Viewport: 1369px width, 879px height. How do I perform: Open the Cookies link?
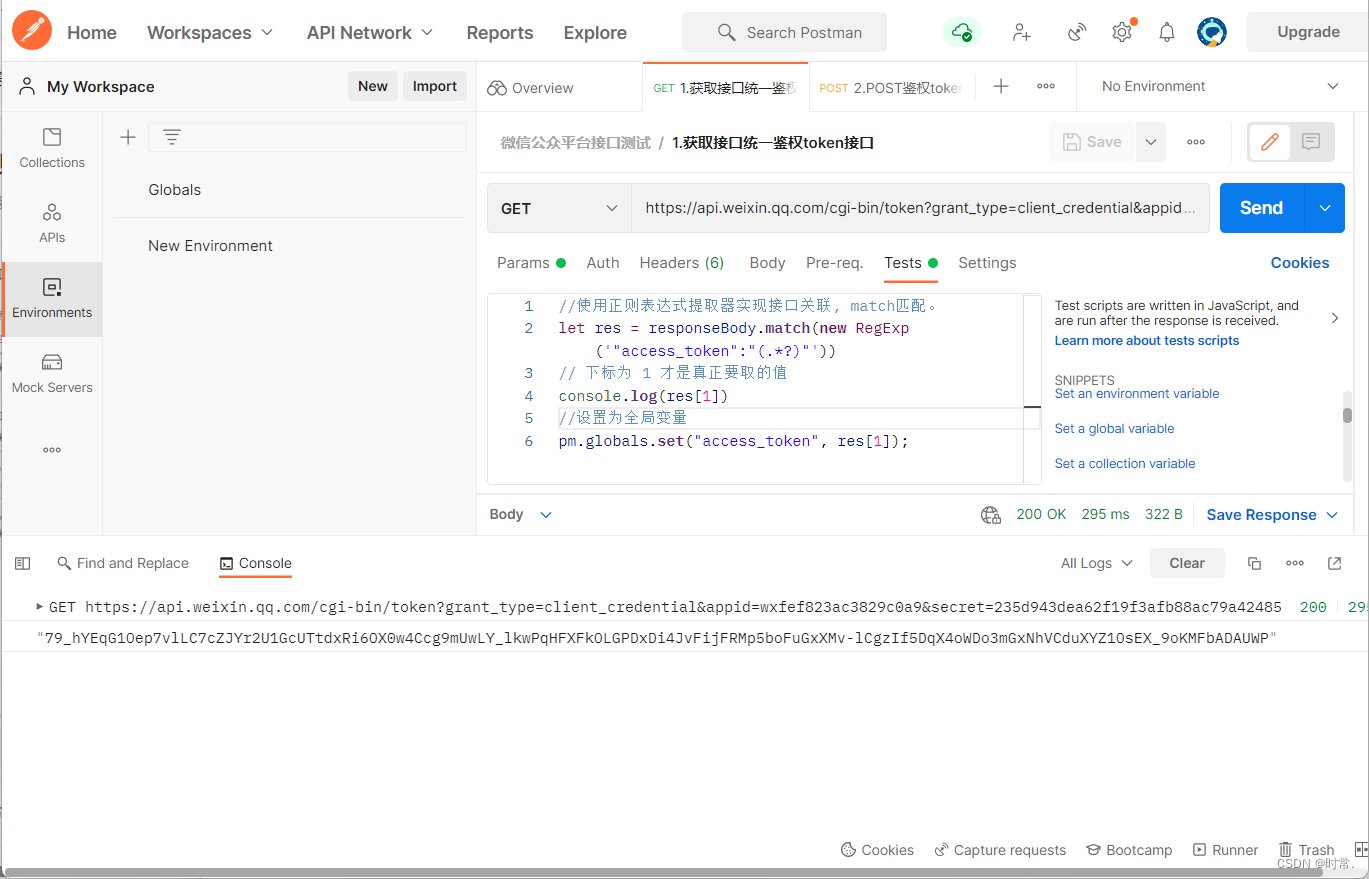tap(1300, 263)
